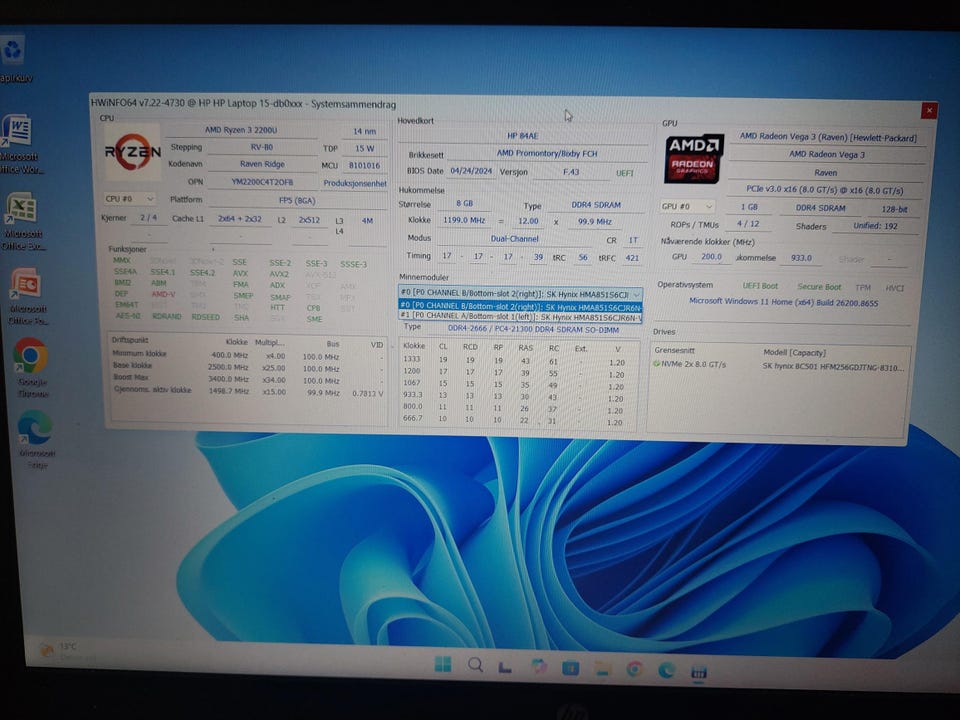
Task: Choose module #1 CHANNEL A slot 1(left)
Action: [x=520, y=317]
